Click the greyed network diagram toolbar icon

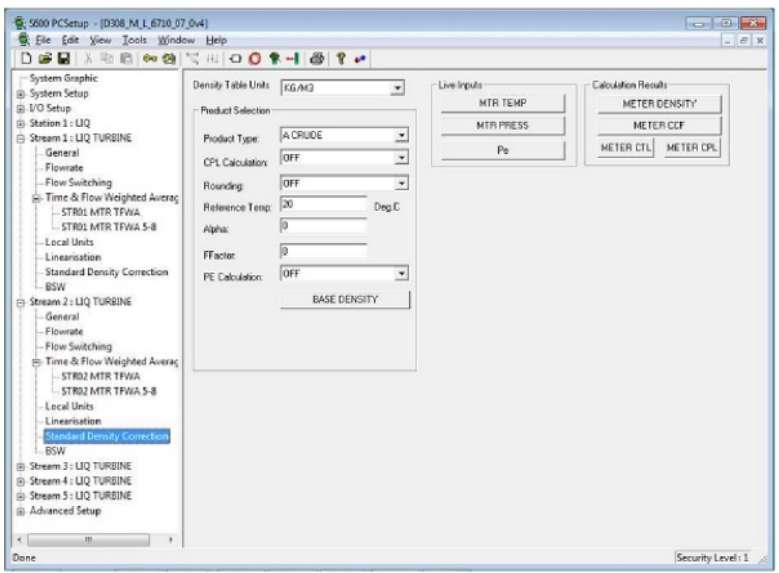click(x=192, y=59)
